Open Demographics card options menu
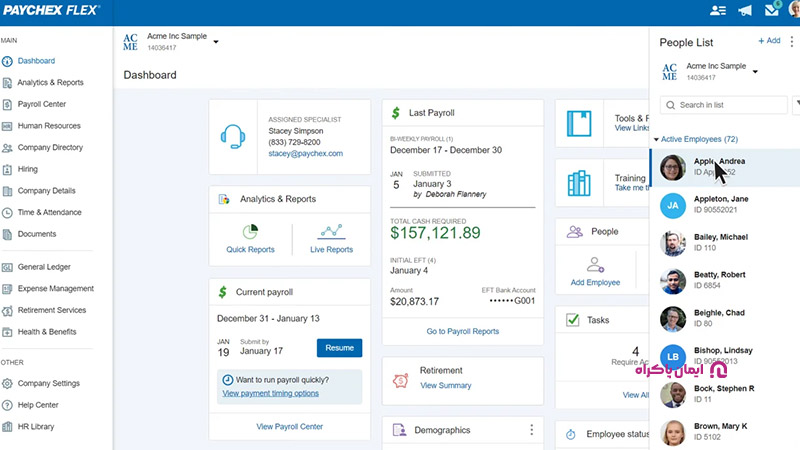This screenshot has width=800, height=450. coord(532,430)
